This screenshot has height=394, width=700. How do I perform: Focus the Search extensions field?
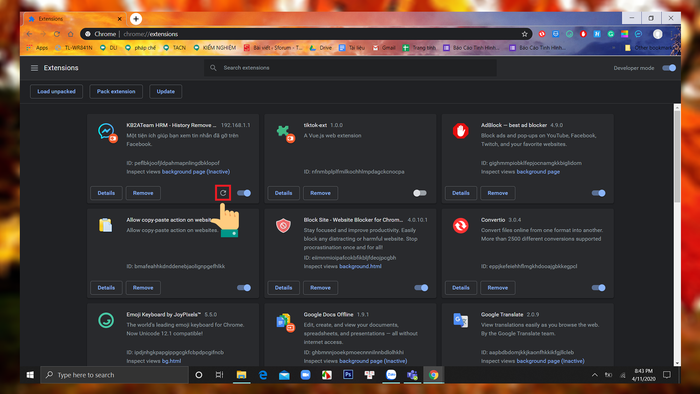point(350,68)
